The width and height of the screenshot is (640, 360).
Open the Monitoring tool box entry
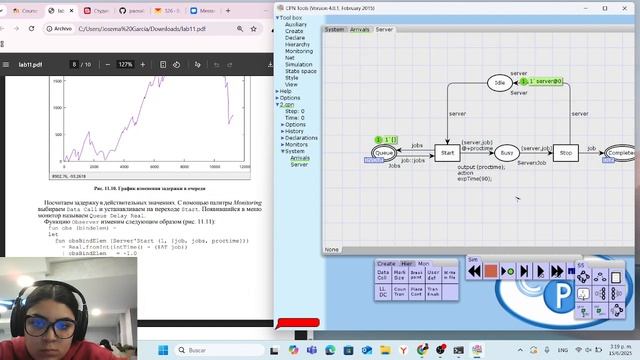[299, 51]
